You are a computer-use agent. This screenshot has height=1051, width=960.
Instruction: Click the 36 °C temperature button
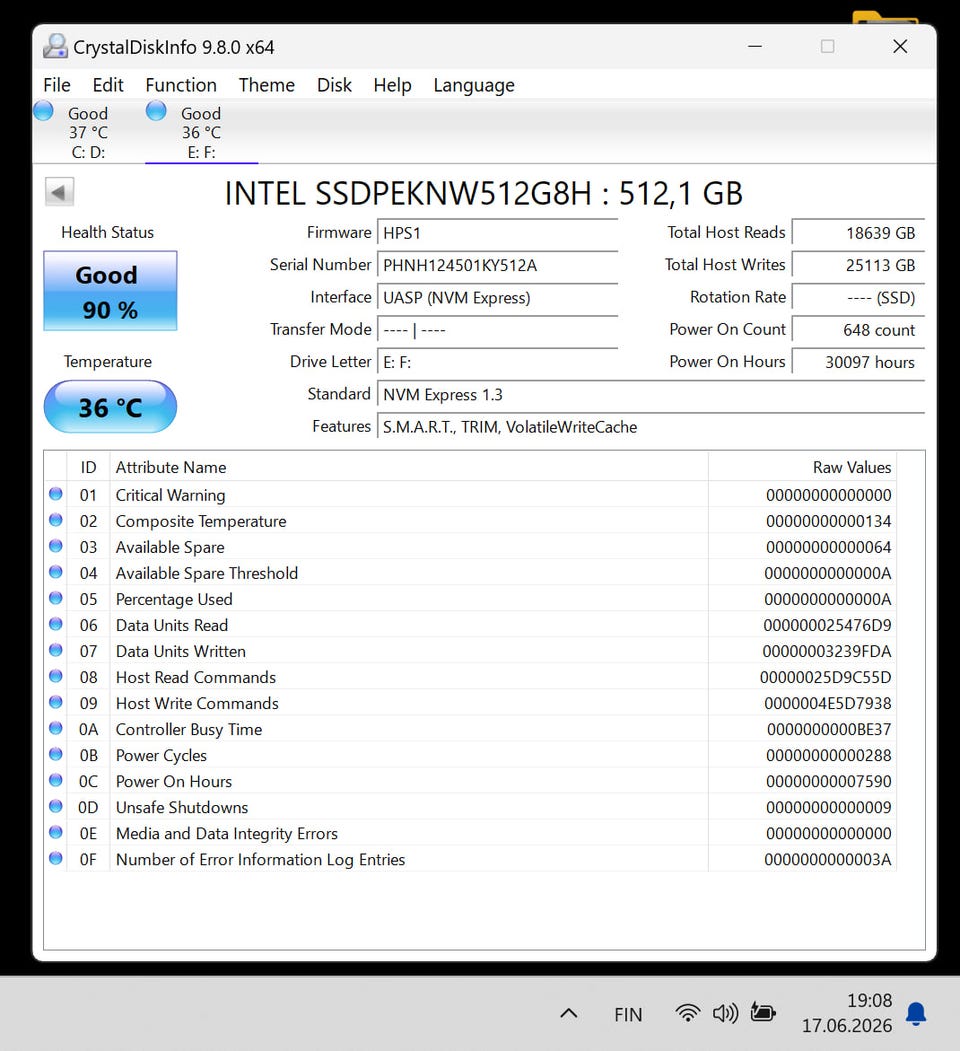(x=110, y=407)
